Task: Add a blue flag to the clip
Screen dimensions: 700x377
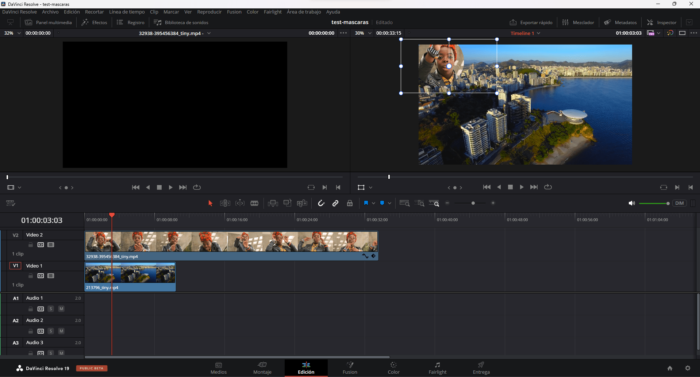Action: pos(366,203)
